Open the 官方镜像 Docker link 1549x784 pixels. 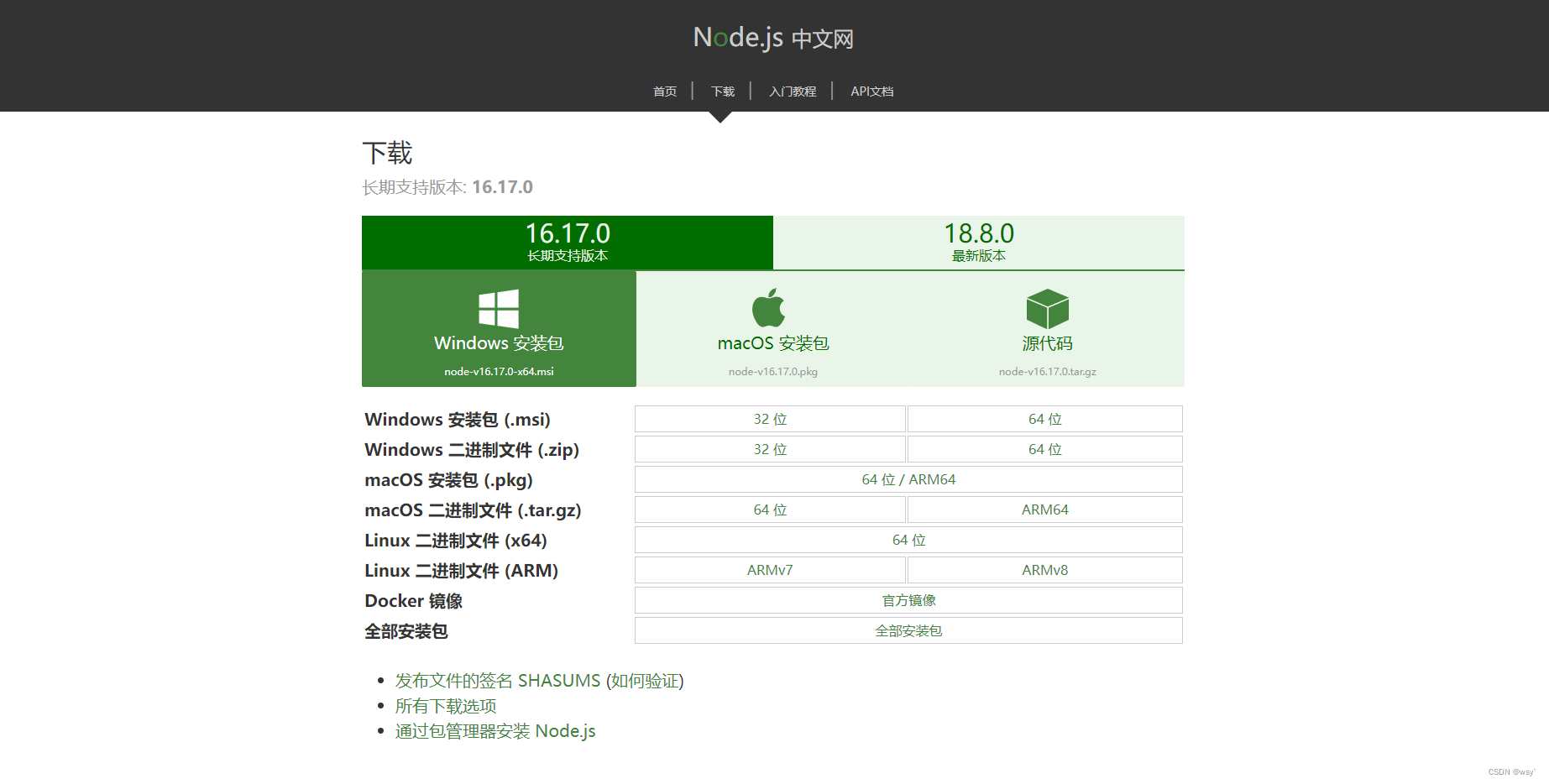908,600
